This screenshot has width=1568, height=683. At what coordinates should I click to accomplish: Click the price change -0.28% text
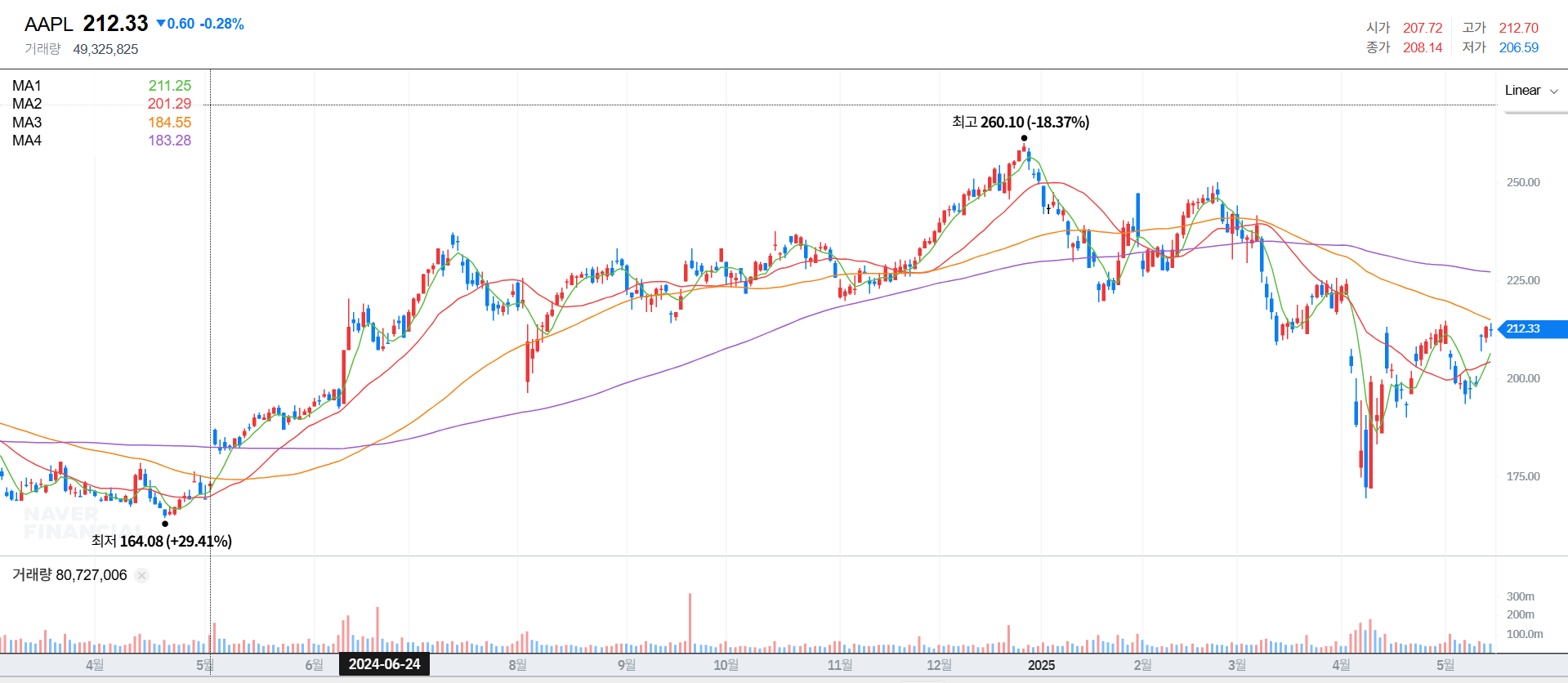tap(221, 24)
